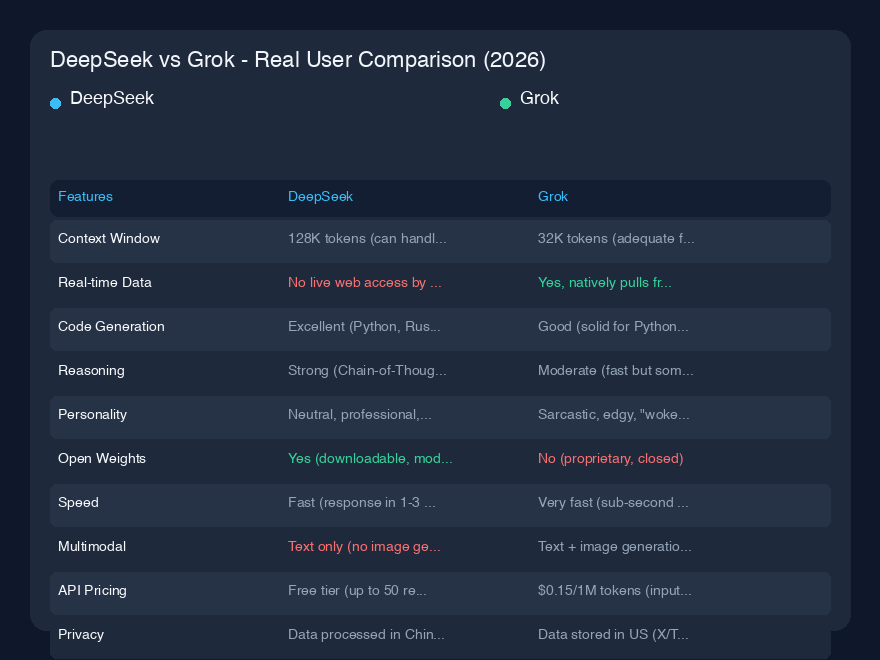Click the comparison title heading
The image size is (880, 660).
[298, 59]
